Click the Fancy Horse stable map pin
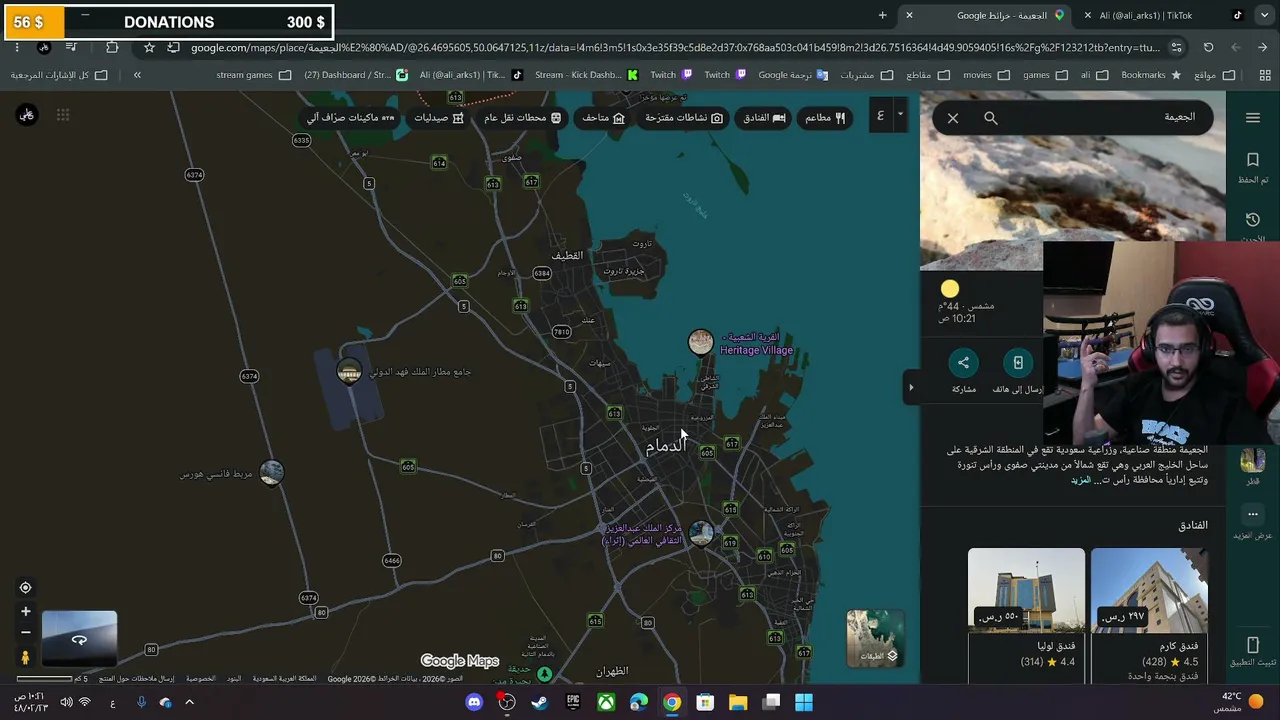The height and width of the screenshot is (720, 1280). tap(271, 472)
